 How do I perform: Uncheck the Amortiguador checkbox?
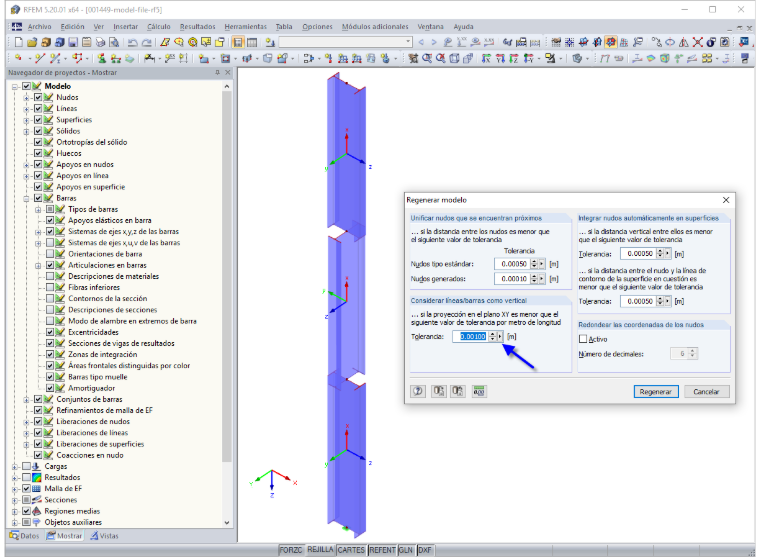pos(49,388)
